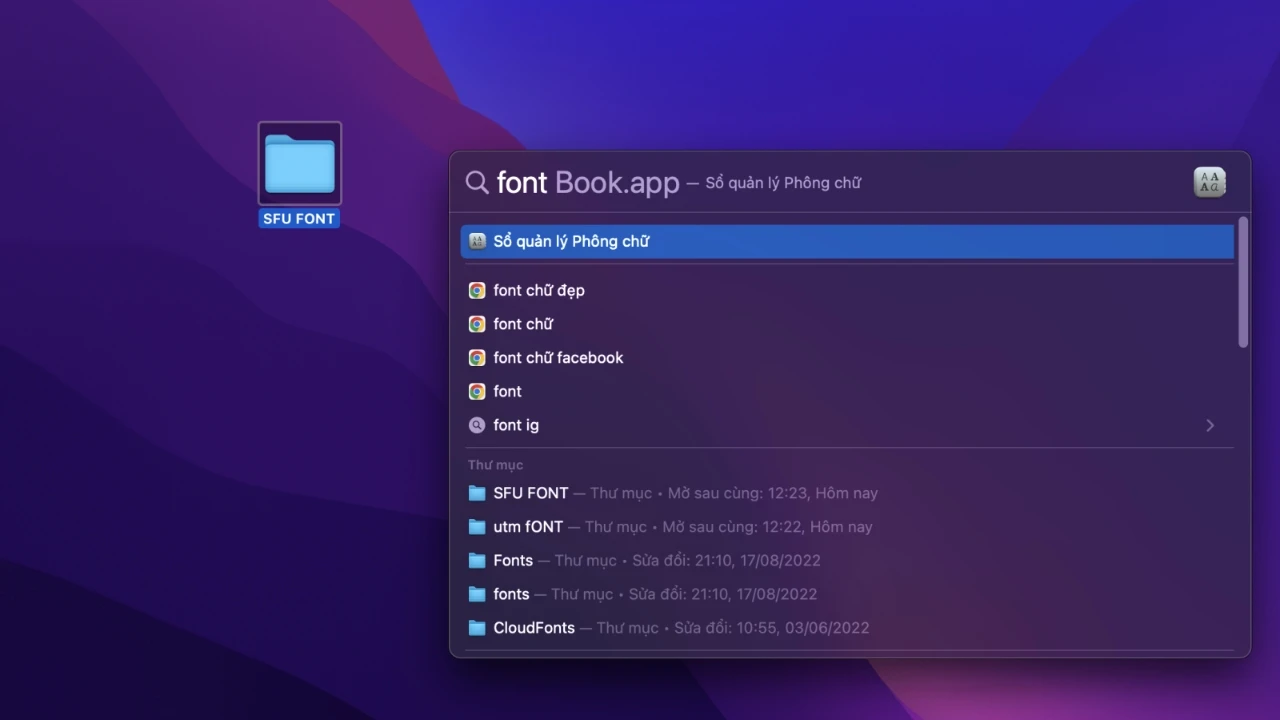Screen dimensions: 1280x720
Task: Click folder icon next to CloudFonts result
Action: [x=477, y=628]
